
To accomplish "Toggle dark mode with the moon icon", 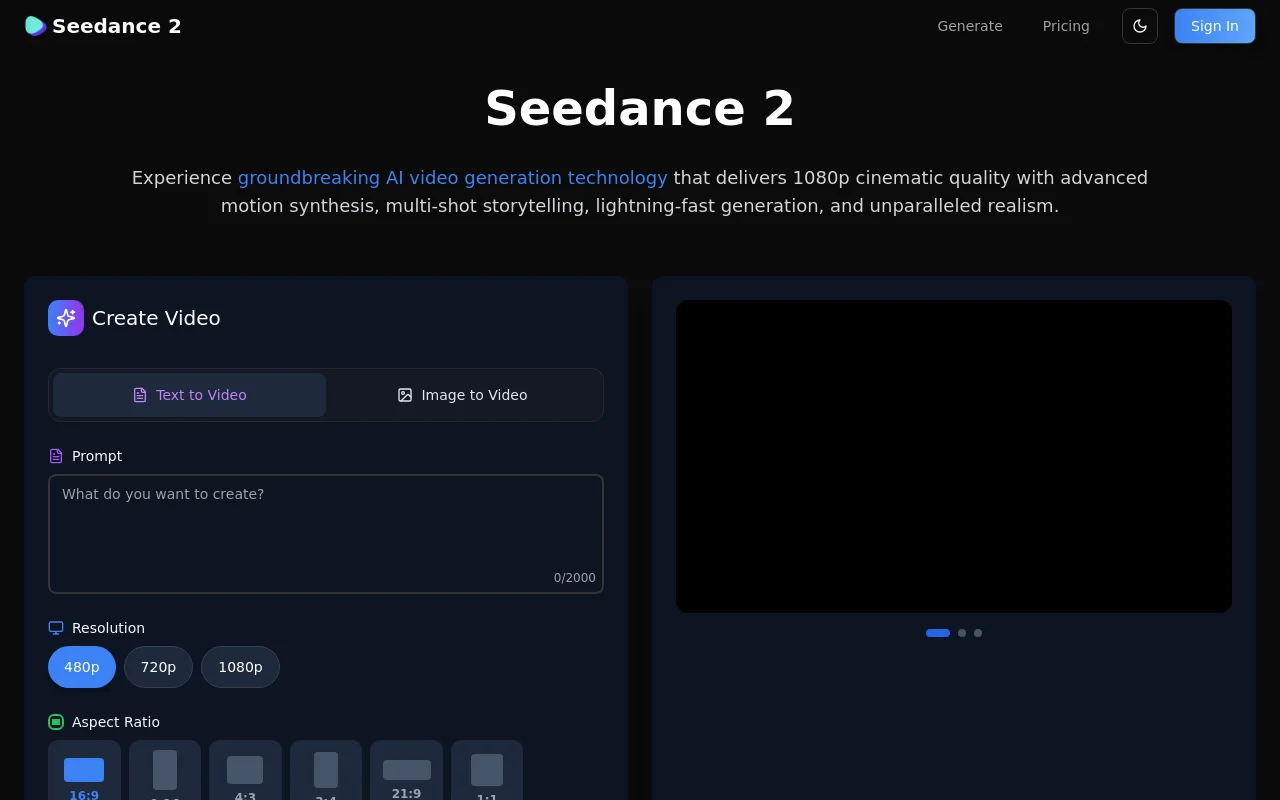I will click(x=1140, y=26).
